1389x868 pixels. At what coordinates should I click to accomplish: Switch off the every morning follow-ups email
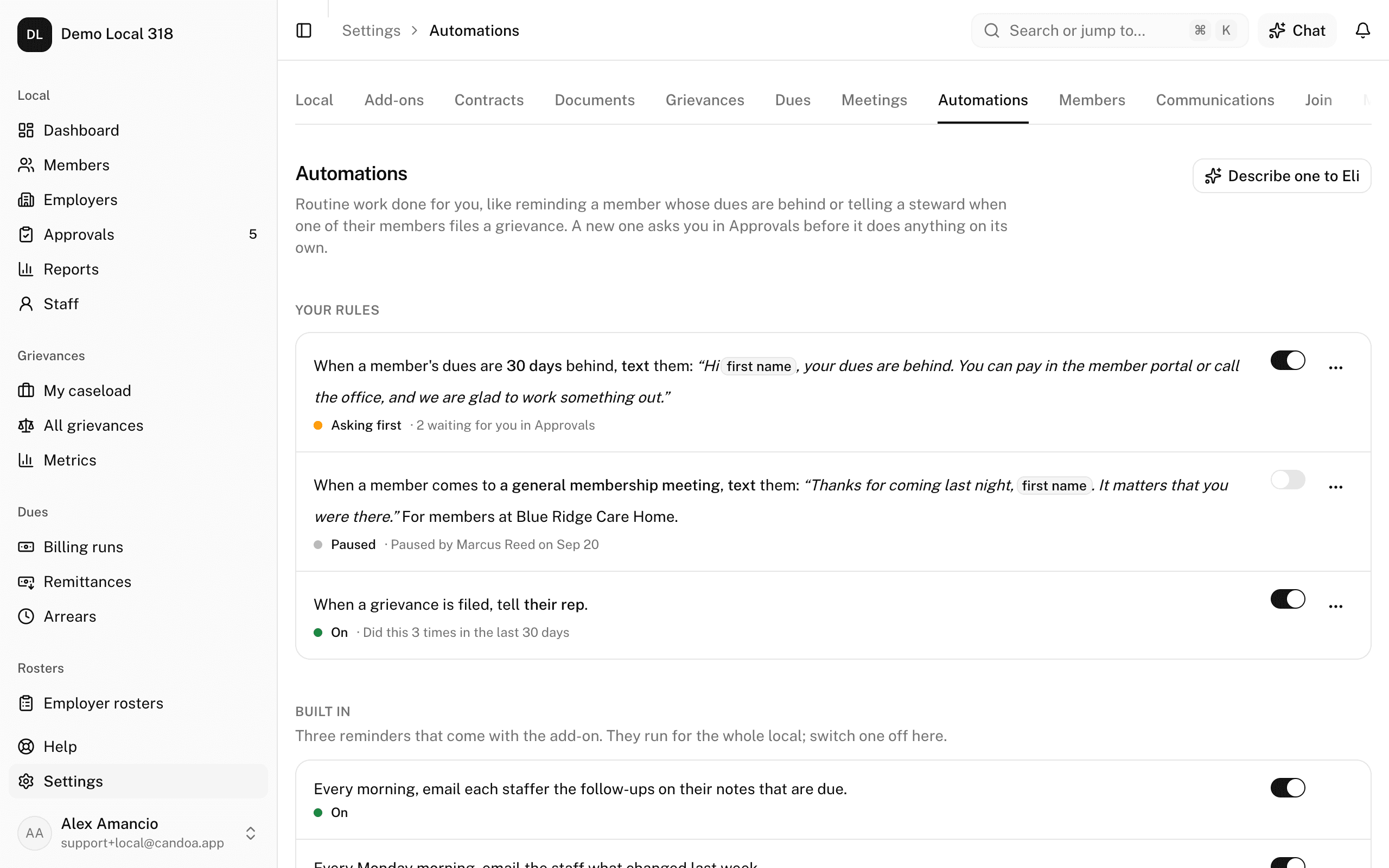click(x=1288, y=788)
